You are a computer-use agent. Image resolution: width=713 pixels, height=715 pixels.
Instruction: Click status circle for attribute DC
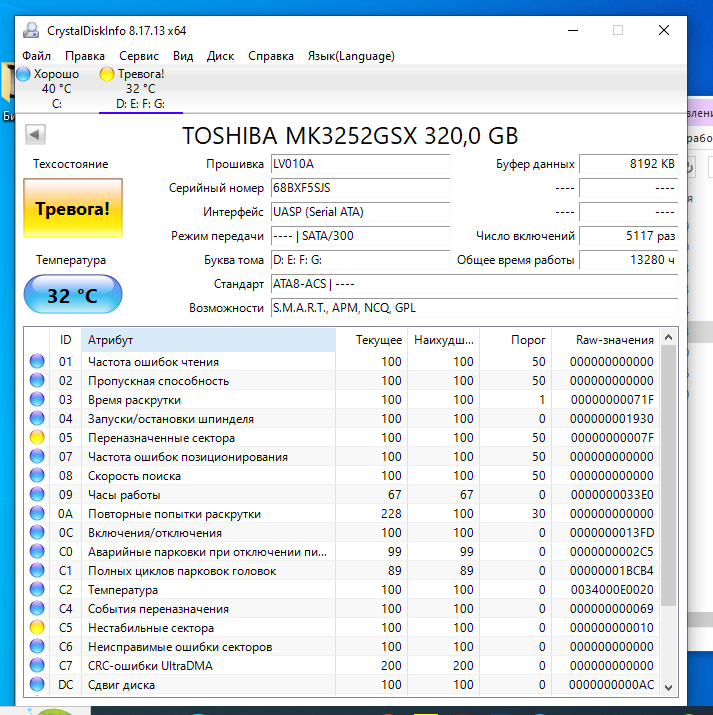coord(37,684)
